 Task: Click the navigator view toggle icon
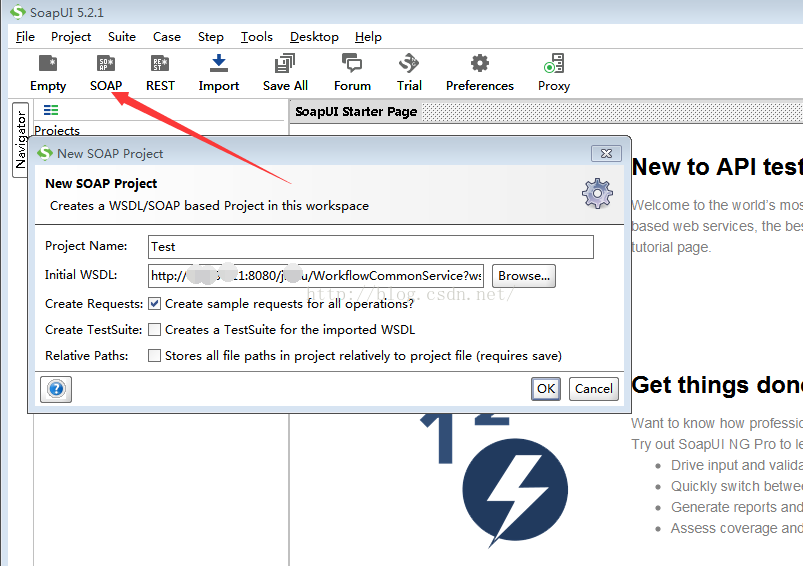point(51,110)
